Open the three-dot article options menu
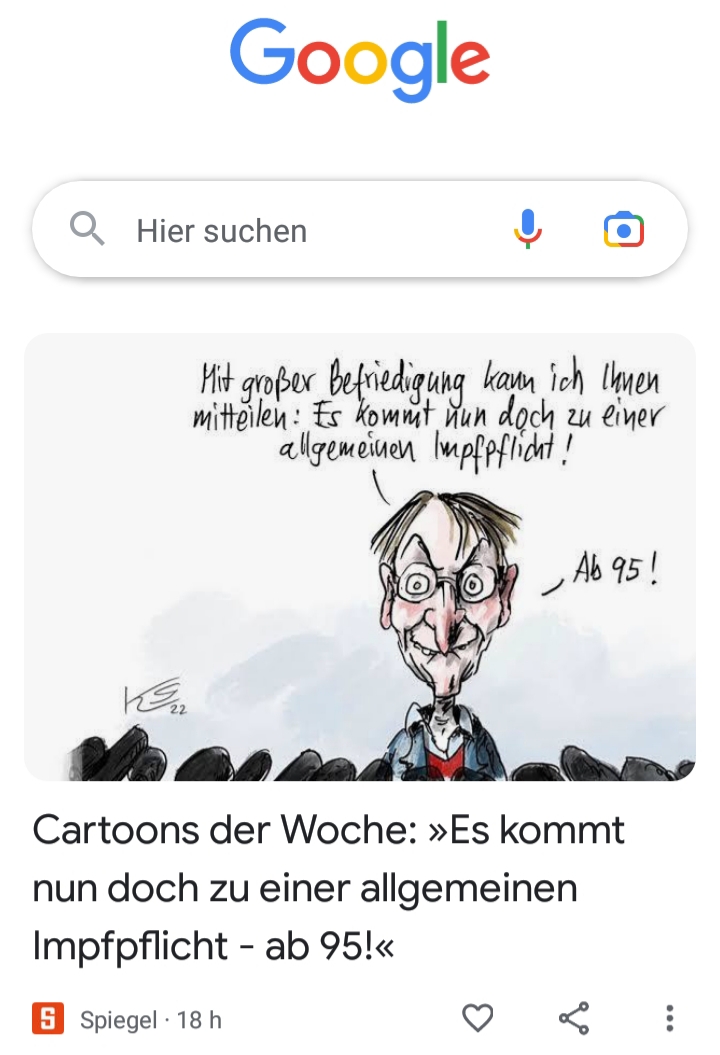Viewport: 720px width, 1055px height. point(669,1018)
